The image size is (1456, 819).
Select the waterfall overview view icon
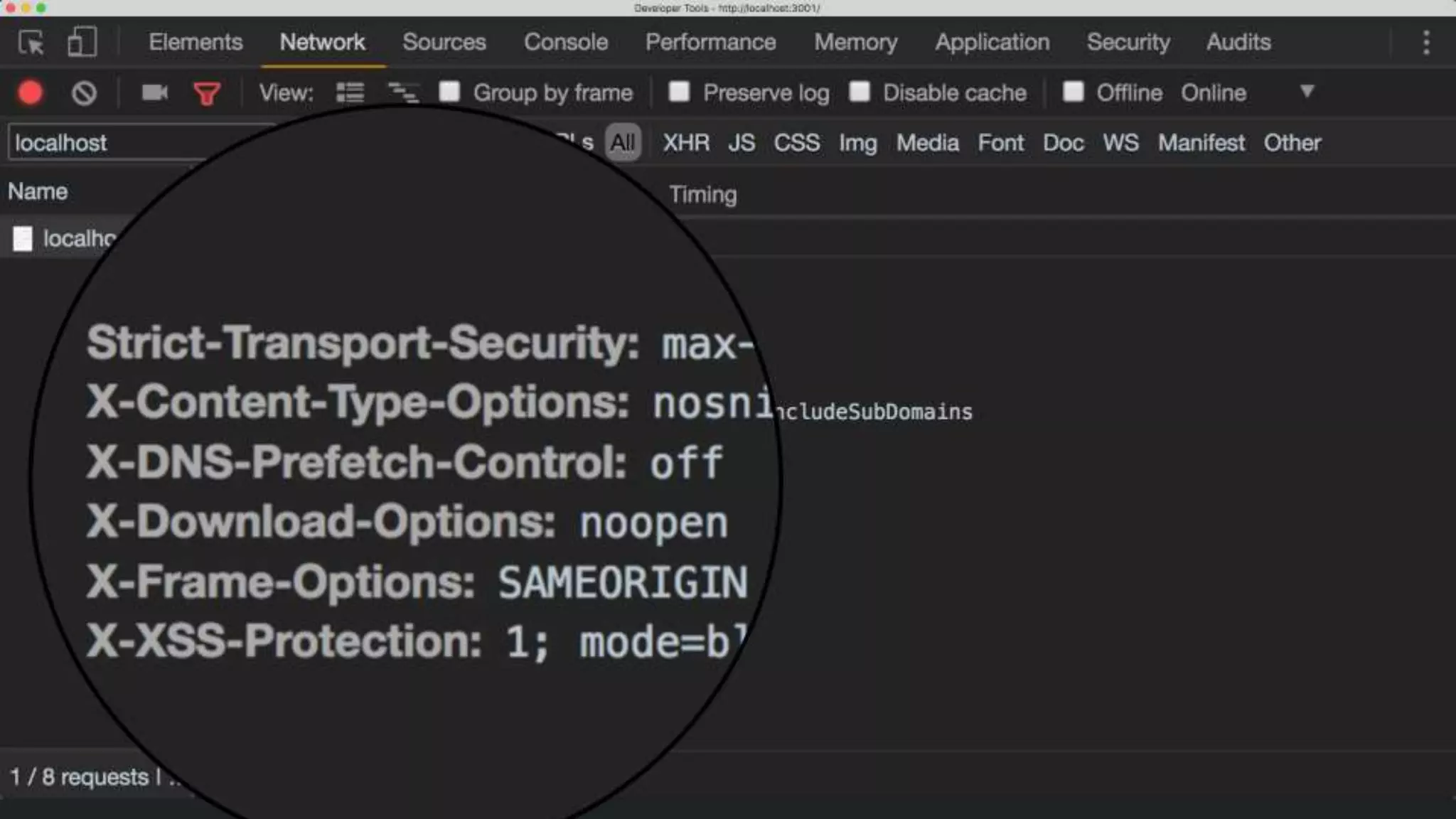[x=402, y=93]
